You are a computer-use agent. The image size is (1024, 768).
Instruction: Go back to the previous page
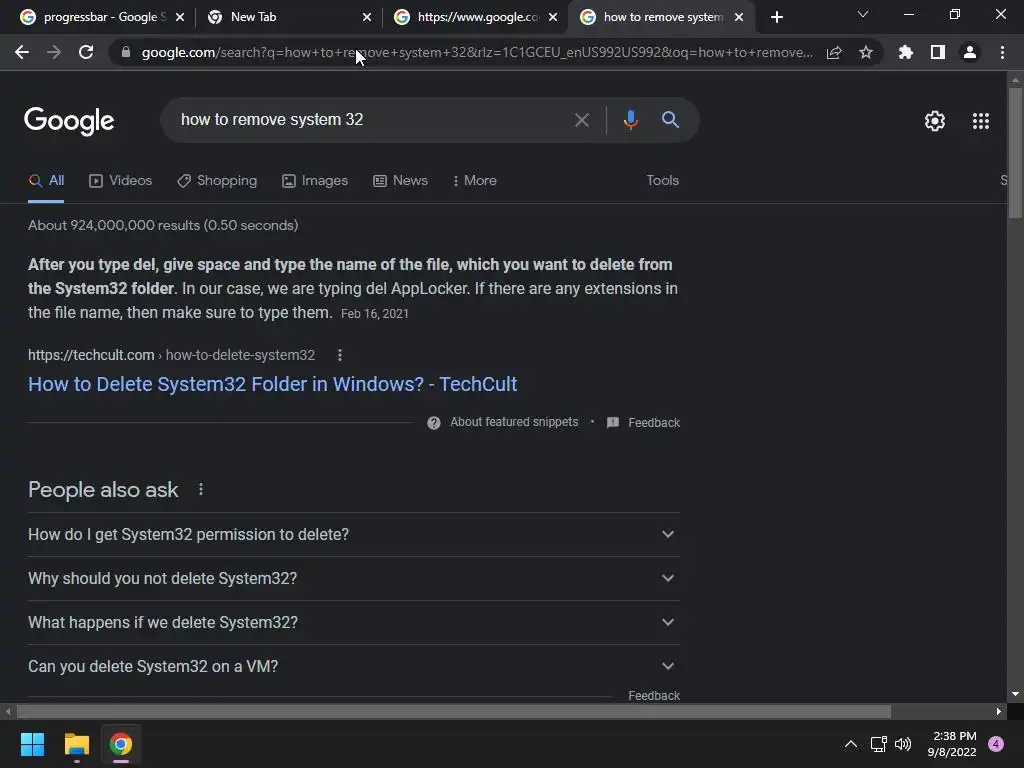coord(22,52)
